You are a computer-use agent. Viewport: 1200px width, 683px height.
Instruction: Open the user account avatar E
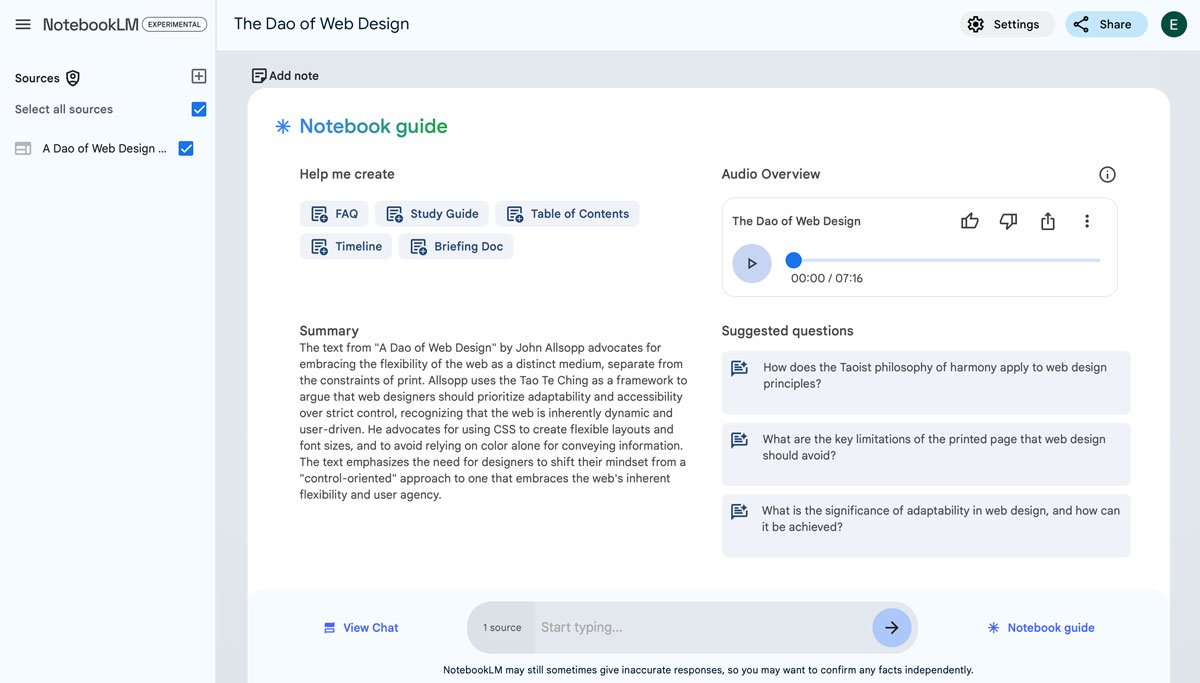(1173, 24)
